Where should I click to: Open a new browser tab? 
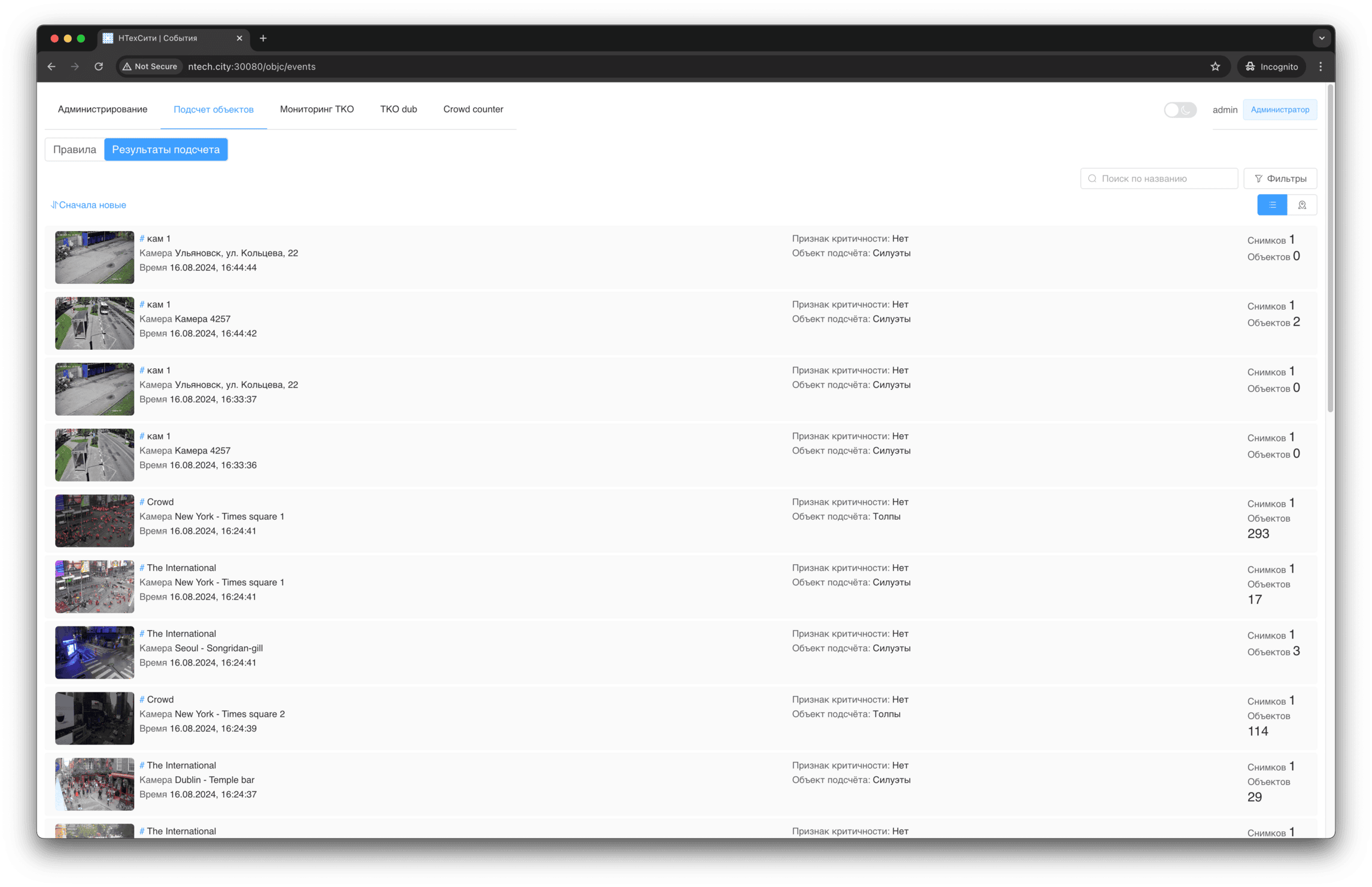coord(263,38)
